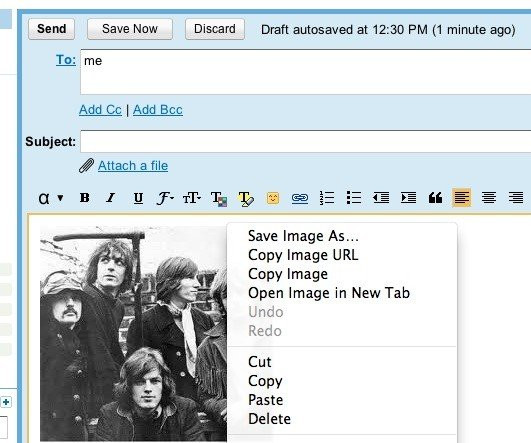Screen dimensions: 531x443
Task: Toggle italic formatting
Action: [x=111, y=197]
